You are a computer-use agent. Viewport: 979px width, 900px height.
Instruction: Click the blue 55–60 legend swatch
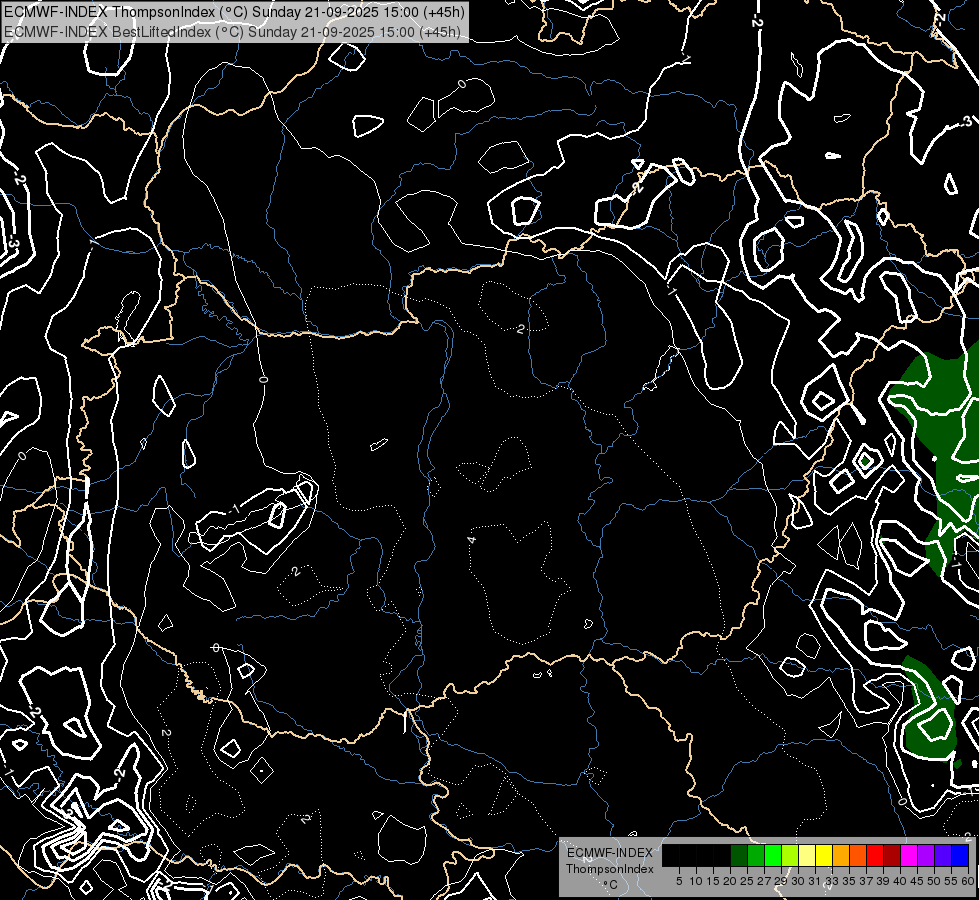960,855
